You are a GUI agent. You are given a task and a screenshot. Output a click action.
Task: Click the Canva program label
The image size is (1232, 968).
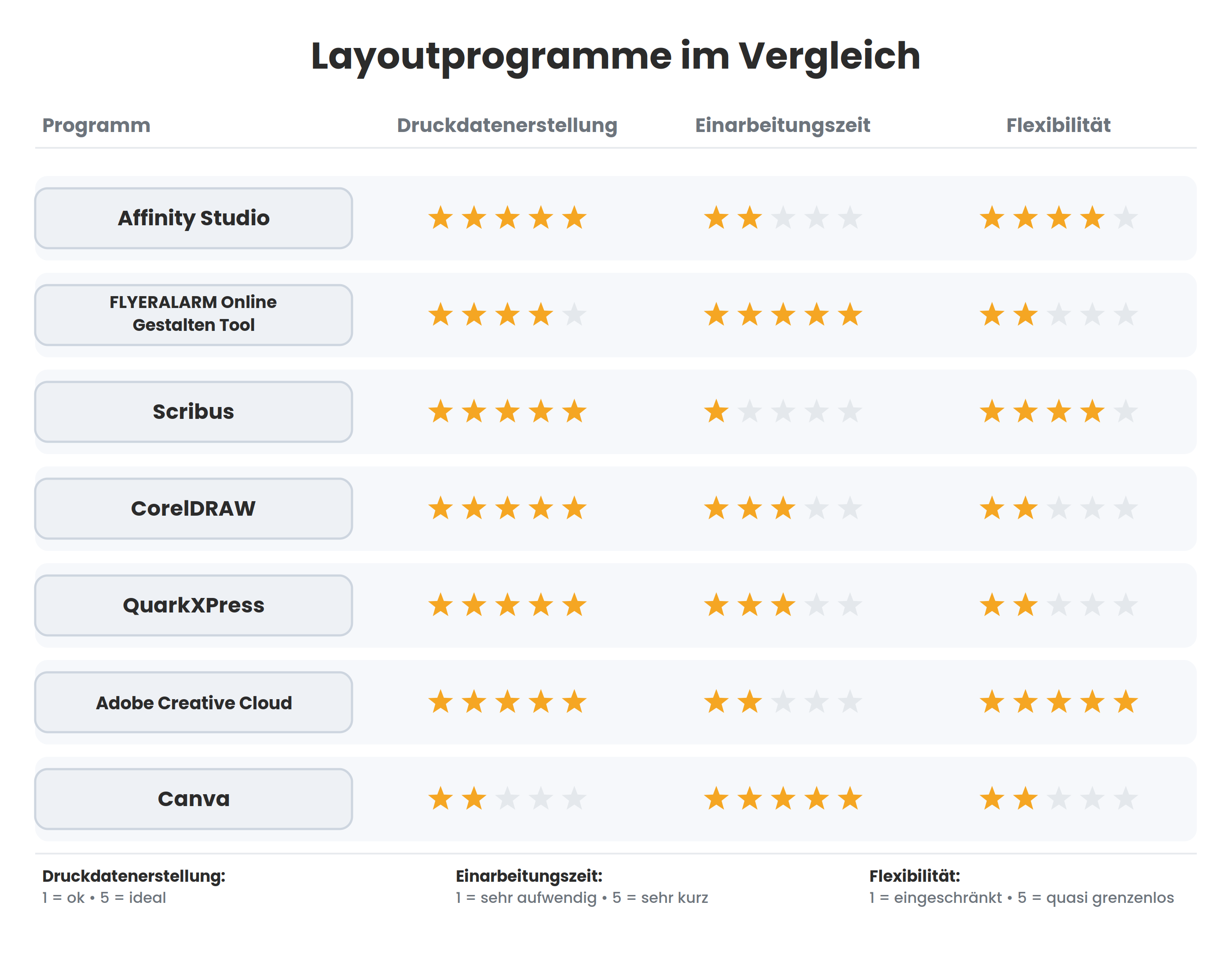click(x=193, y=799)
